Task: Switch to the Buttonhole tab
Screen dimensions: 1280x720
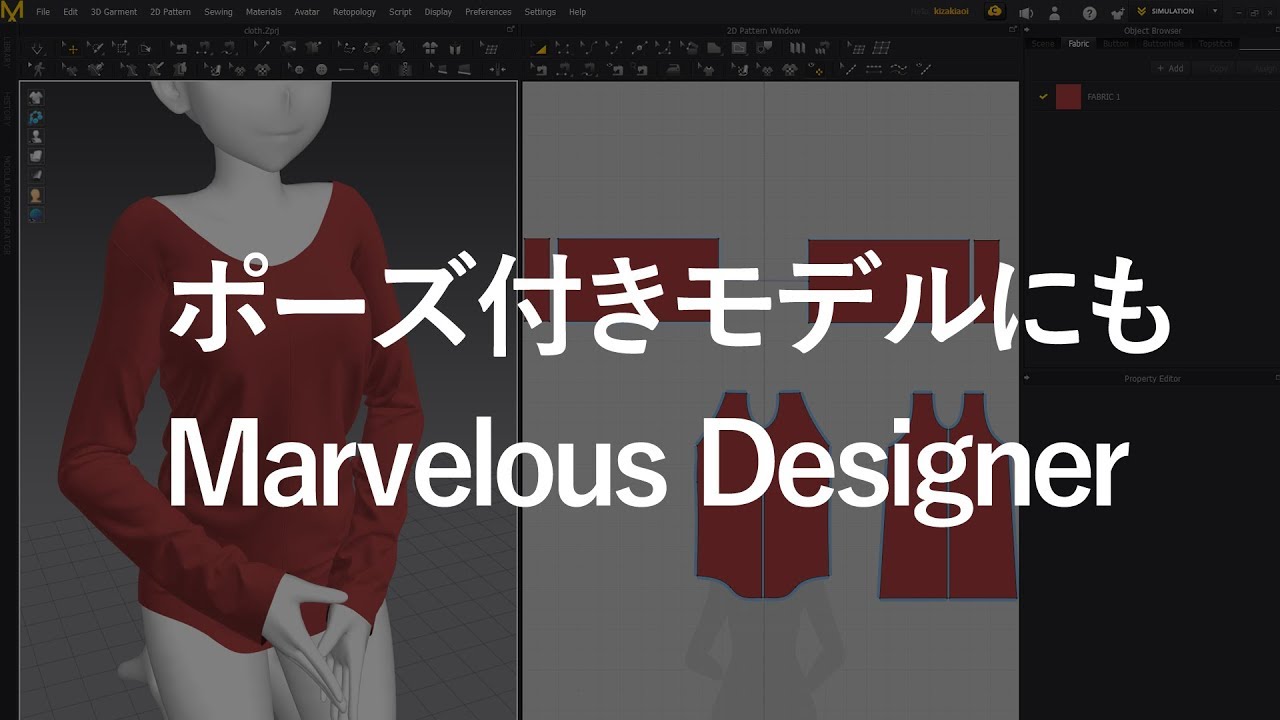Action: point(1162,44)
